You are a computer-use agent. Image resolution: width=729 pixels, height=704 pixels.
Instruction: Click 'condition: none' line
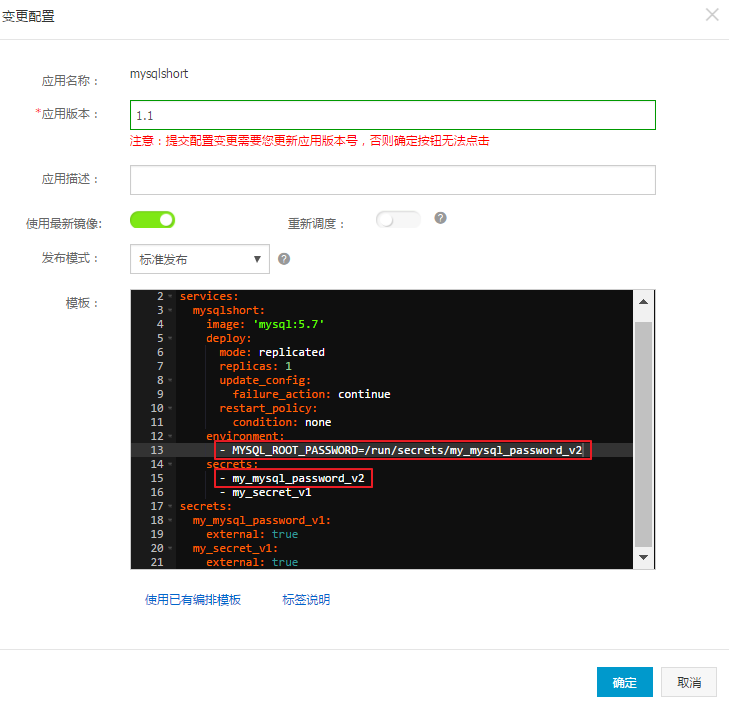click(x=282, y=422)
